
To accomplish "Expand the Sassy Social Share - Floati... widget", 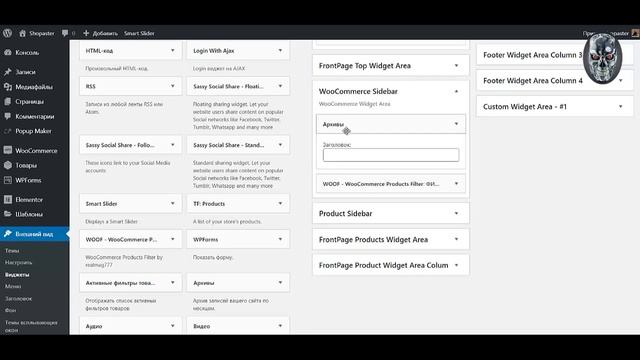I will tap(280, 86).
